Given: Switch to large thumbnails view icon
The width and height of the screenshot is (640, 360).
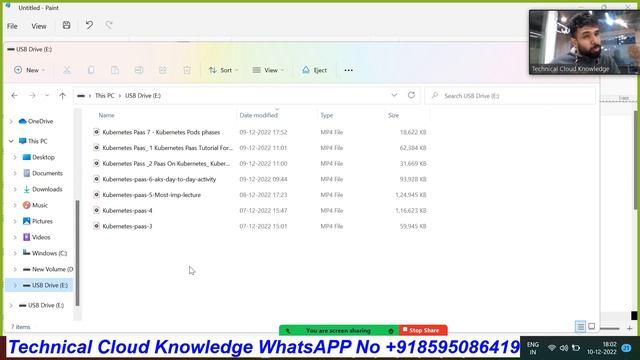Looking at the screenshot, I should pyautogui.click(x=591, y=326).
